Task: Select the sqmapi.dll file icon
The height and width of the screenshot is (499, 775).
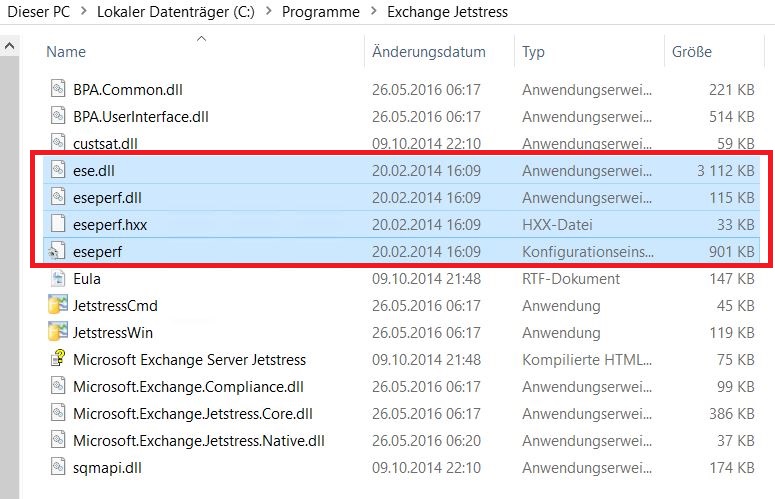Action: coord(57,467)
